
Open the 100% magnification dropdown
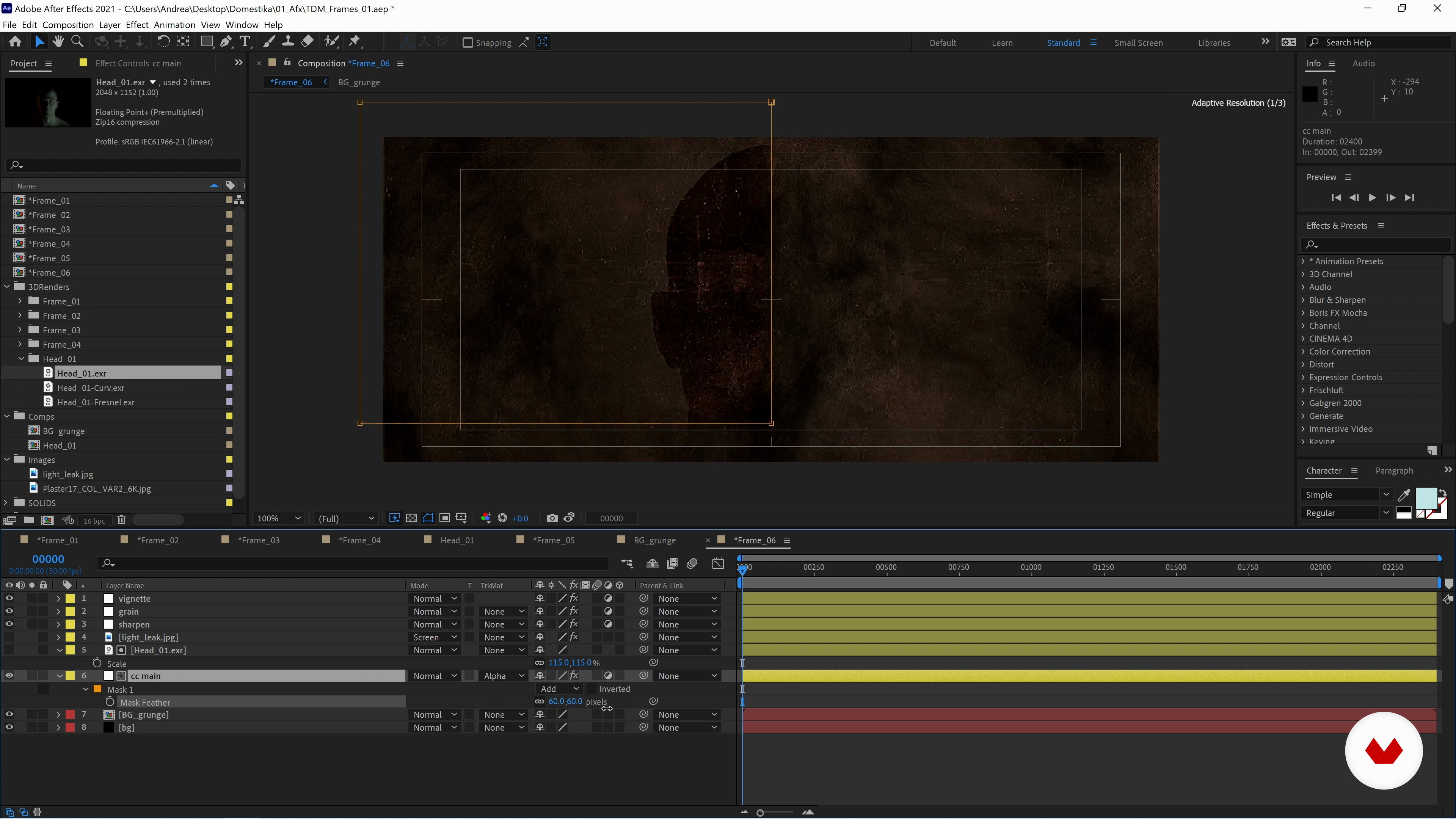[x=279, y=518]
